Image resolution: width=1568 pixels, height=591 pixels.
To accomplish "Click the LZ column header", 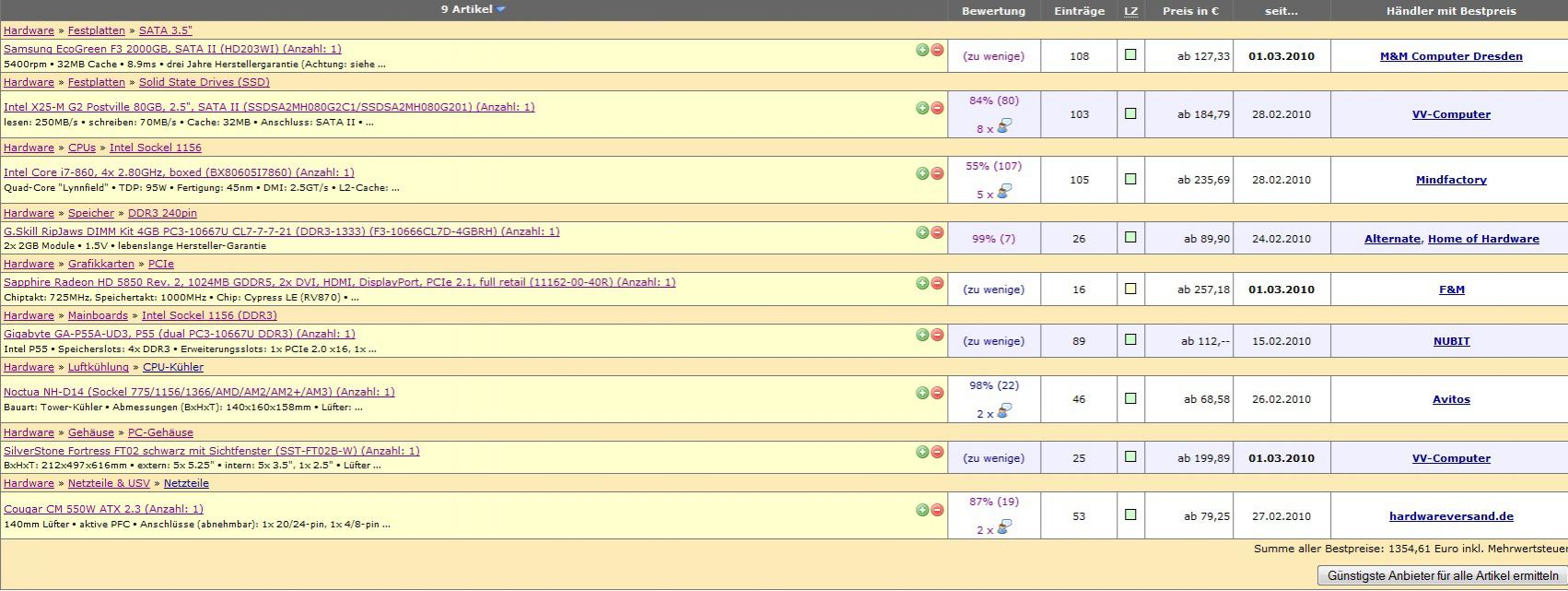I will pos(1131,11).
